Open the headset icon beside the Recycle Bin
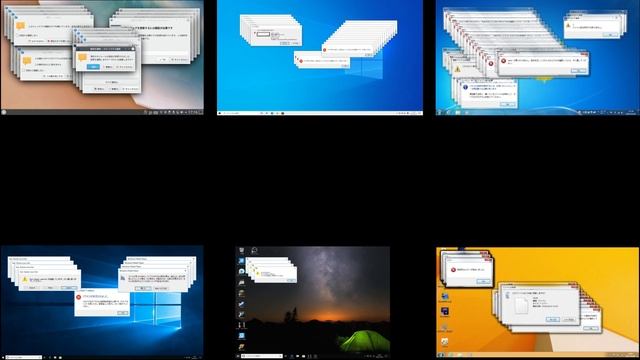The image size is (640, 360). [254, 250]
